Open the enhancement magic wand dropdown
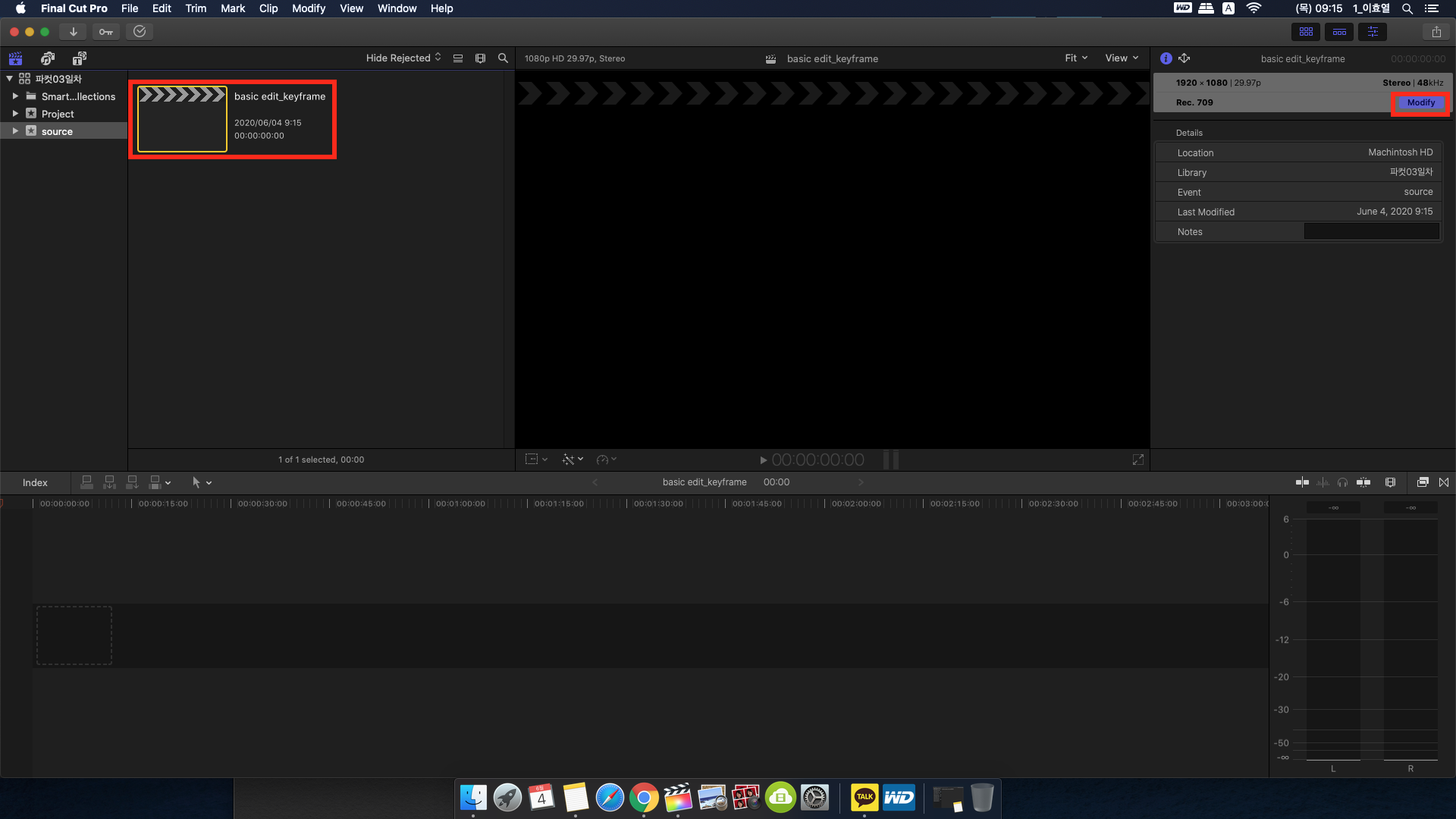Viewport: 1456px width, 819px height. tap(573, 460)
